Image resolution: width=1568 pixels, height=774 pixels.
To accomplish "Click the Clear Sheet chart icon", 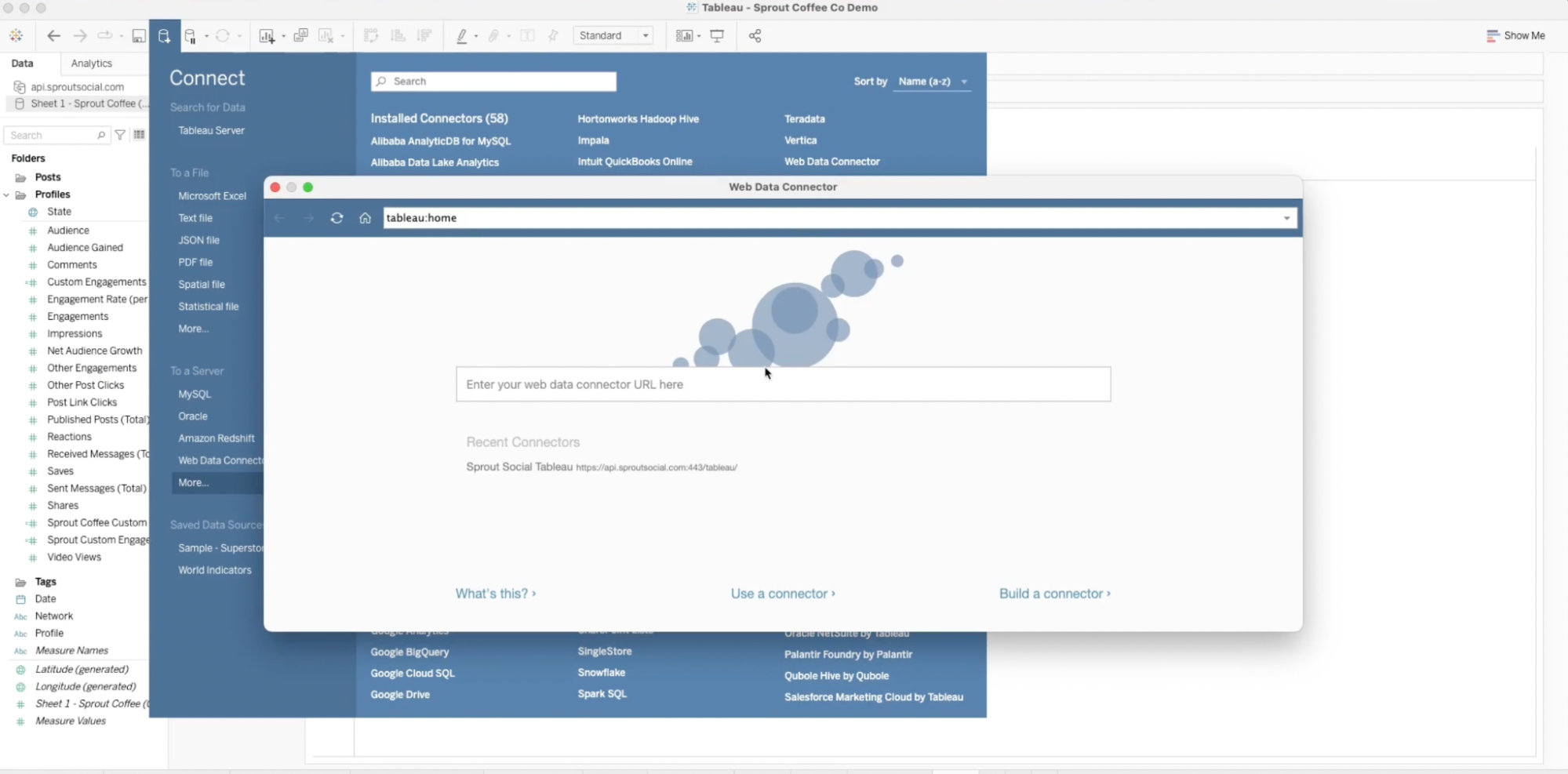I will 326,36.
